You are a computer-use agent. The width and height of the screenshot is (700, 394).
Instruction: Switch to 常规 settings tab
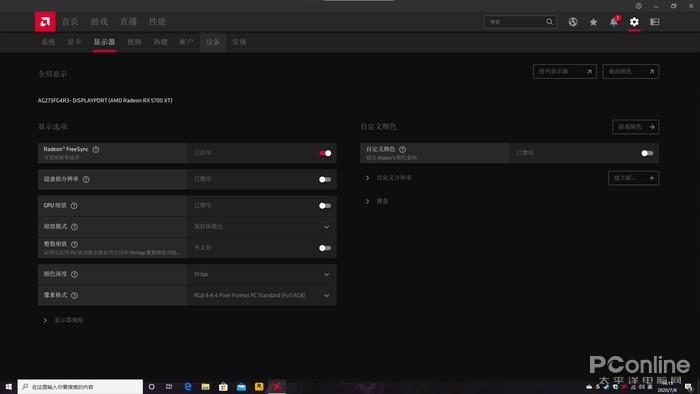pyautogui.click(x=239, y=42)
